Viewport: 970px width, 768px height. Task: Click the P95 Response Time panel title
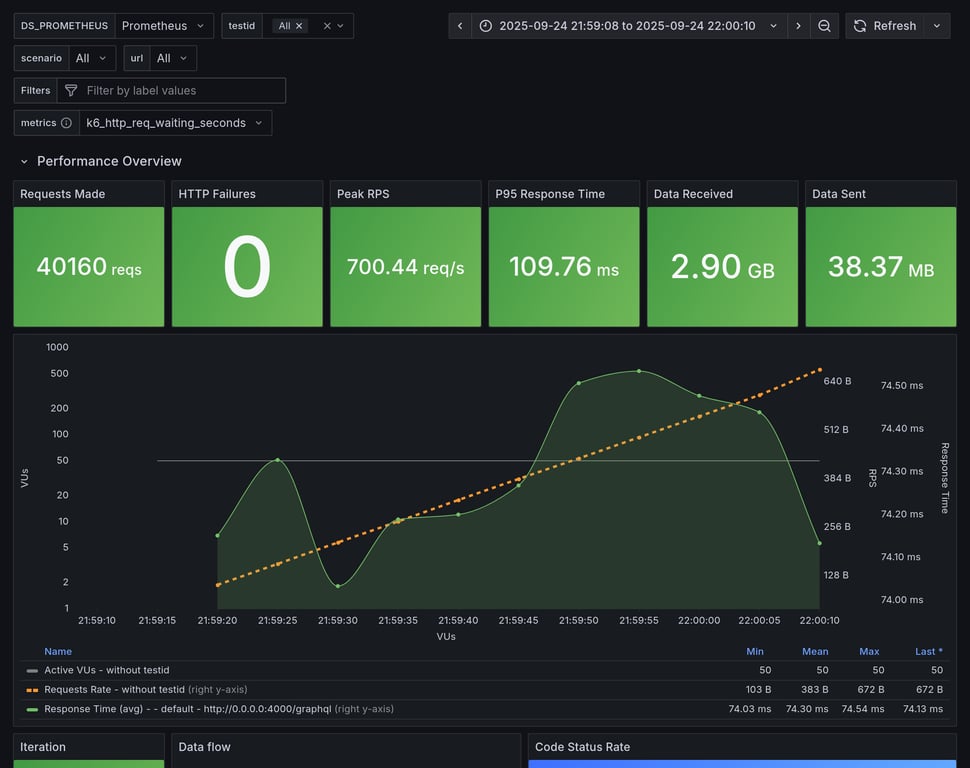550,194
